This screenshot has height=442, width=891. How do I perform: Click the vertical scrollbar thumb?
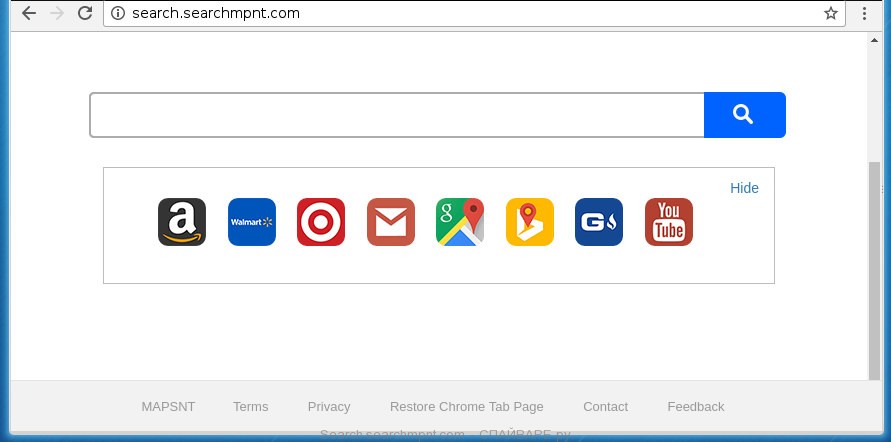[x=875, y=270]
